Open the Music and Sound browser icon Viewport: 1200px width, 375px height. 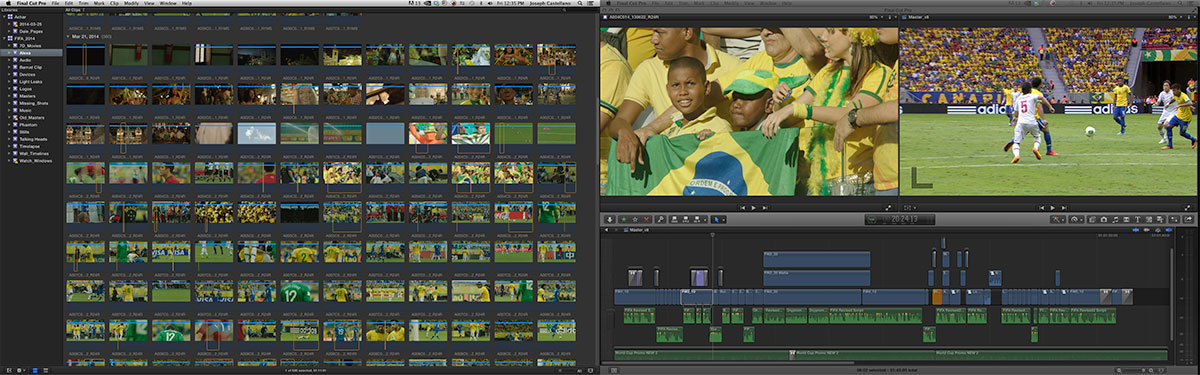[x=1115, y=219]
